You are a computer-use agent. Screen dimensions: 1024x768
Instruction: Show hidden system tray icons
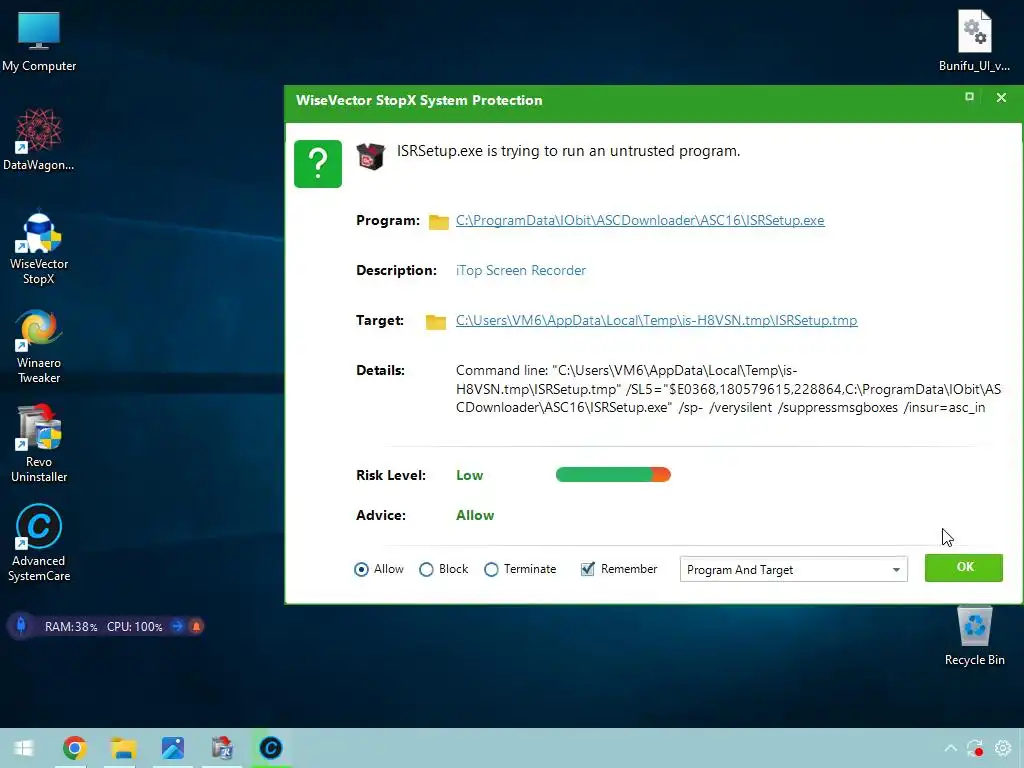pyautogui.click(x=950, y=748)
